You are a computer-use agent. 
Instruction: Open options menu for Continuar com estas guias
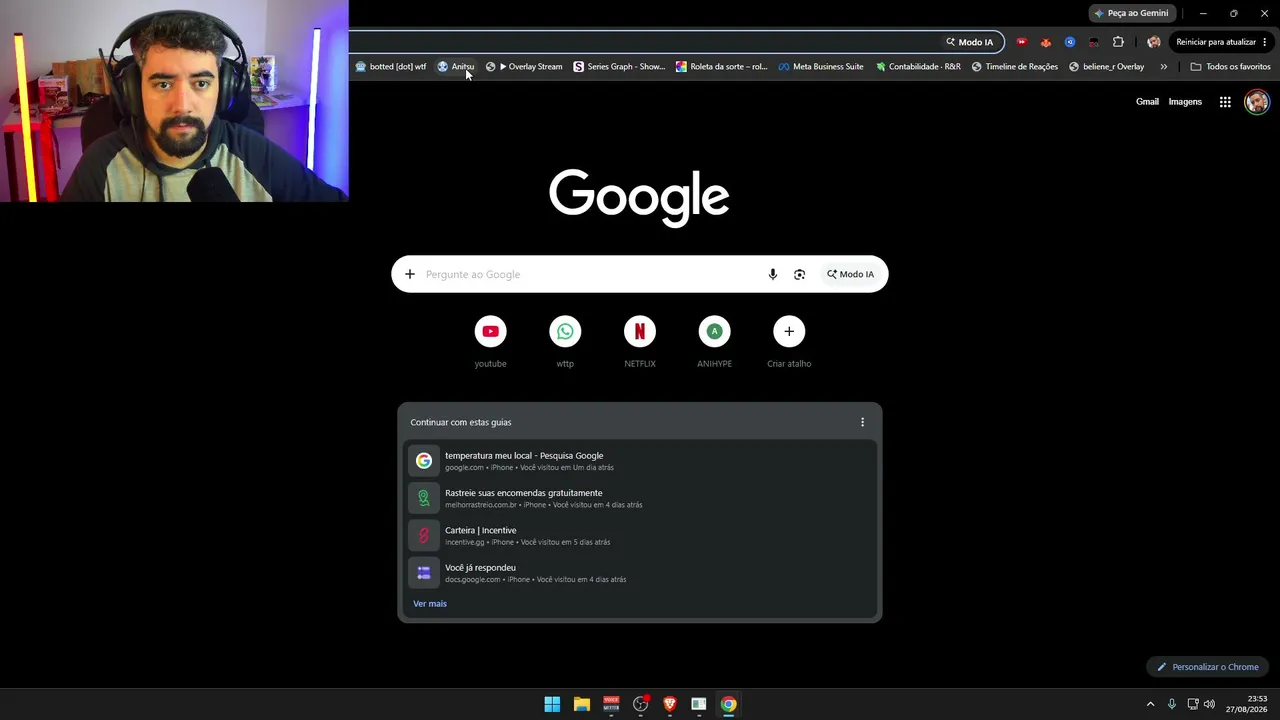[x=862, y=422]
